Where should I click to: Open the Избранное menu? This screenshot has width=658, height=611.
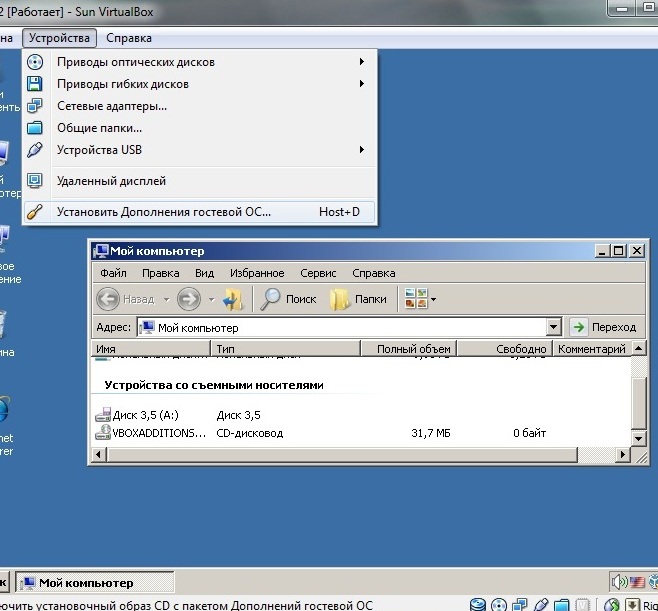pos(257,273)
